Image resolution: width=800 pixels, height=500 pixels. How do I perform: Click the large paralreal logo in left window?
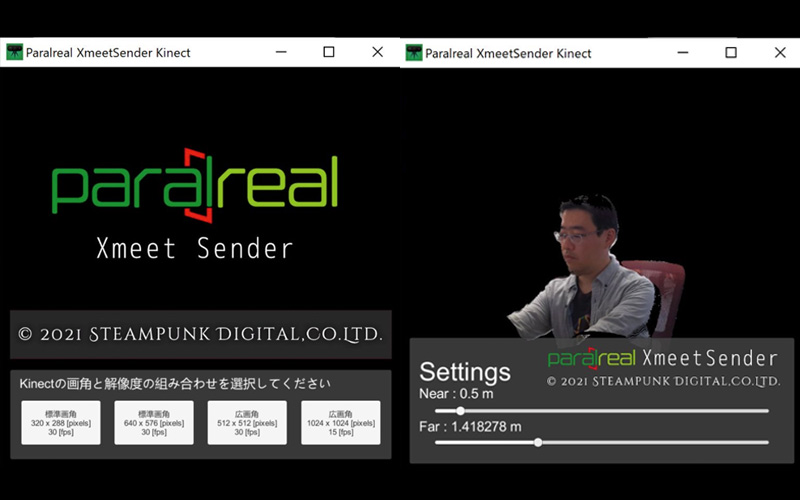[x=194, y=185]
